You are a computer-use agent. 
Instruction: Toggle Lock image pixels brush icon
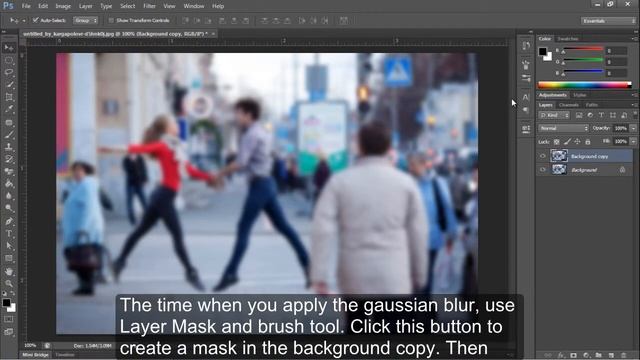(567, 142)
